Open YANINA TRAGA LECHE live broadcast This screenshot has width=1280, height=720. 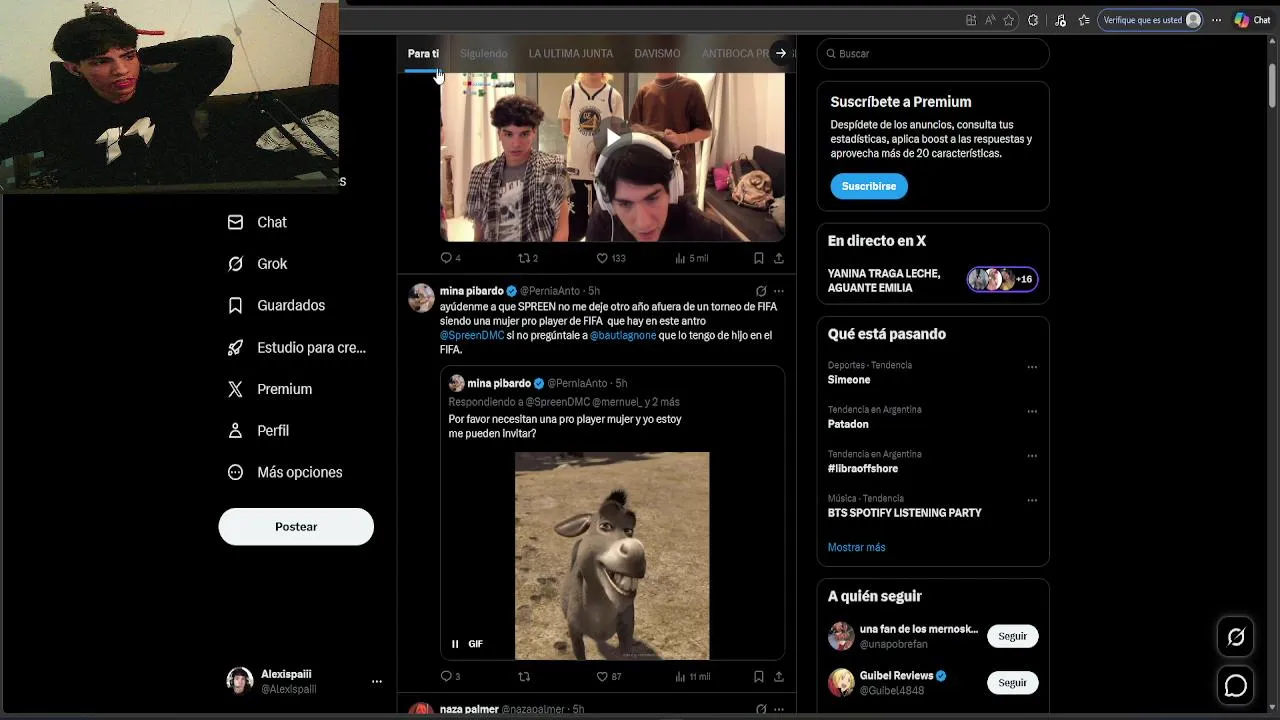[884, 280]
